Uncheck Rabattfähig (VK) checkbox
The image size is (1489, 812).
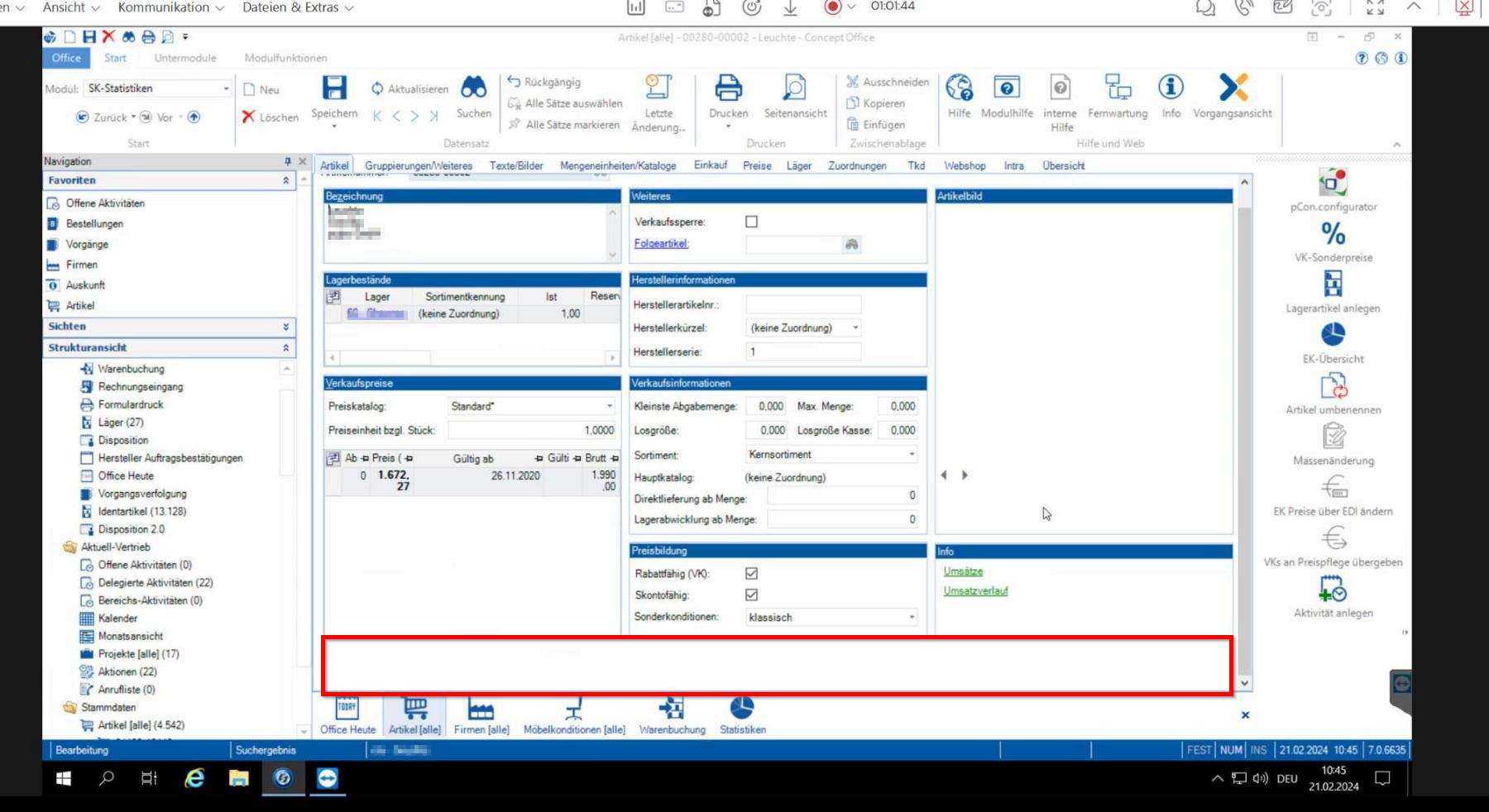(751, 573)
